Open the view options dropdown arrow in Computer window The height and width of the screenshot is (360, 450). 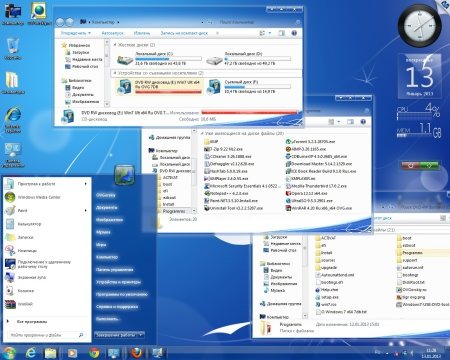pyautogui.click(x=270, y=33)
